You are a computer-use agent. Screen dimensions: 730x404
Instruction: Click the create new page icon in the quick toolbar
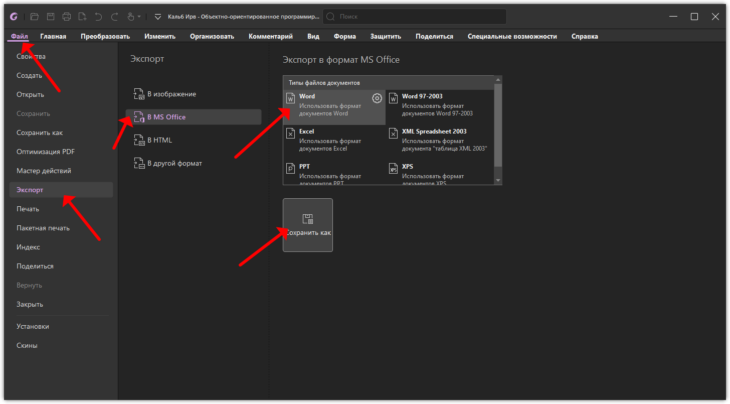tap(82, 17)
